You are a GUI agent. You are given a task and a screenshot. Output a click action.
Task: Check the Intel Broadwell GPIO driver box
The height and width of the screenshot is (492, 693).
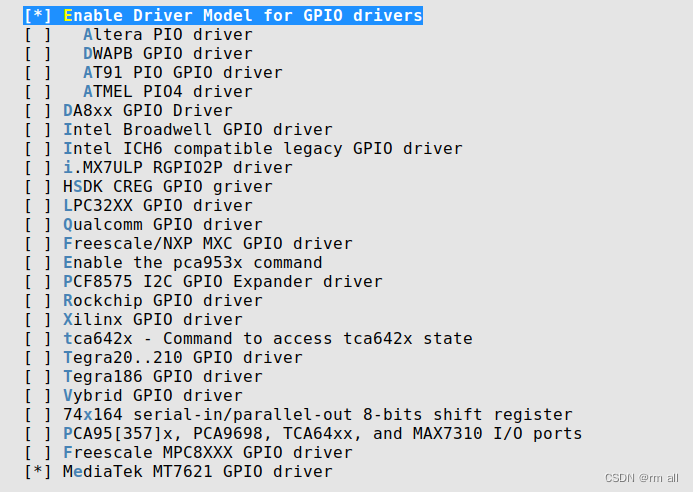(x=38, y=130)
